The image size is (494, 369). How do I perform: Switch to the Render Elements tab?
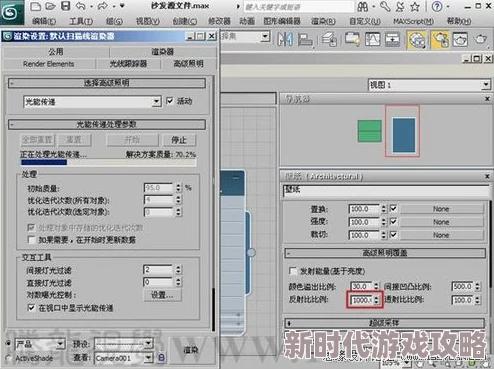pos(49,64)
